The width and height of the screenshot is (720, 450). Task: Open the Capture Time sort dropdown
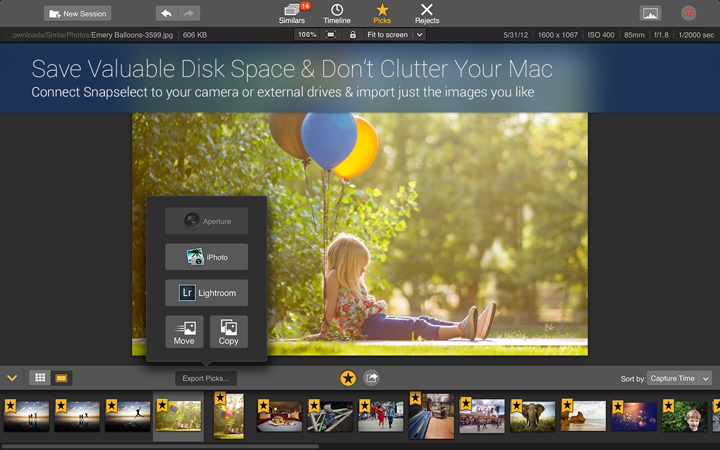pyautogui.click(x=679, y=378)
